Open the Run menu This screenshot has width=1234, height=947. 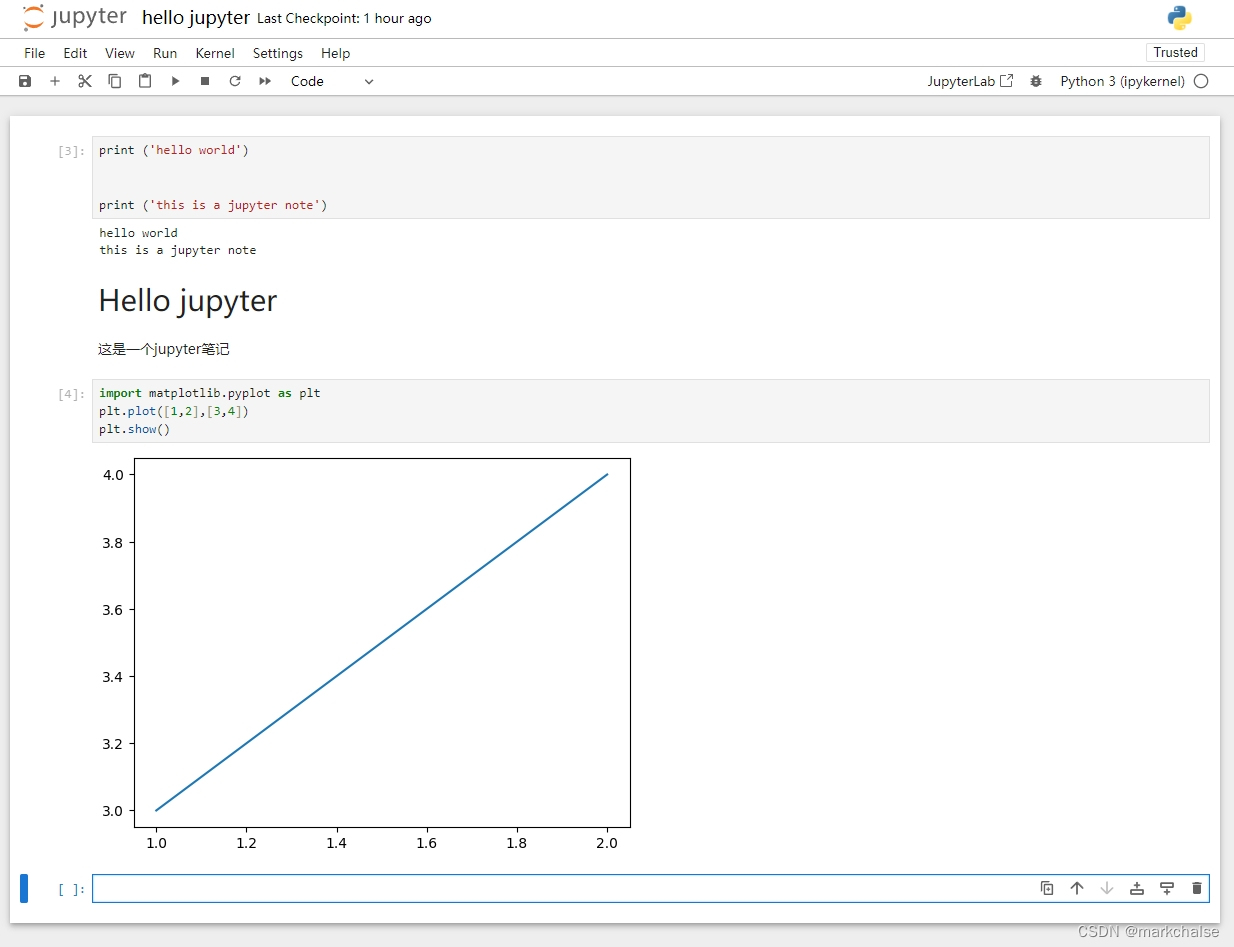pyautogui.click(x=165, y=53)
